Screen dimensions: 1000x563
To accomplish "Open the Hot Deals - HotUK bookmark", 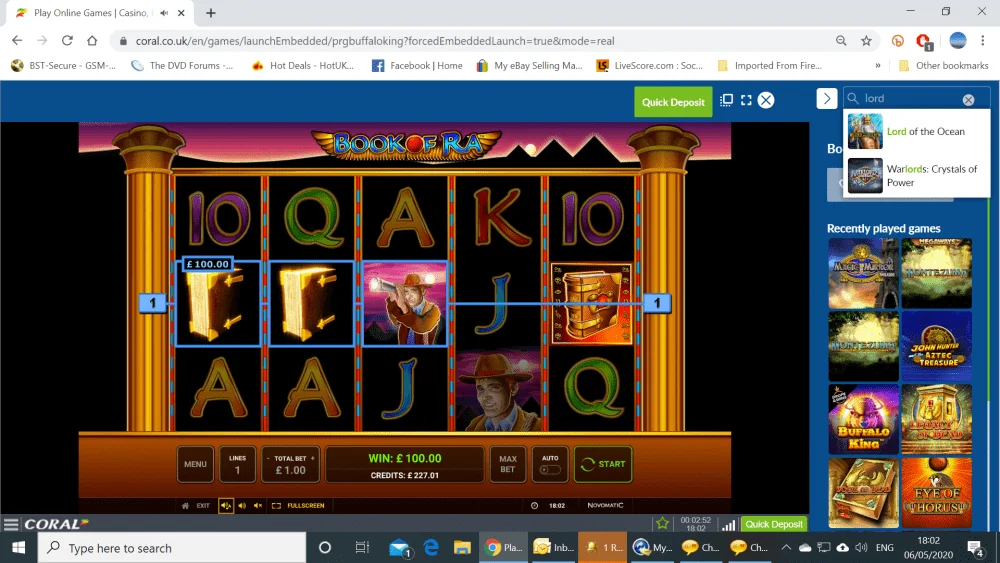I will pyautogui.click(x=303, y=66).
